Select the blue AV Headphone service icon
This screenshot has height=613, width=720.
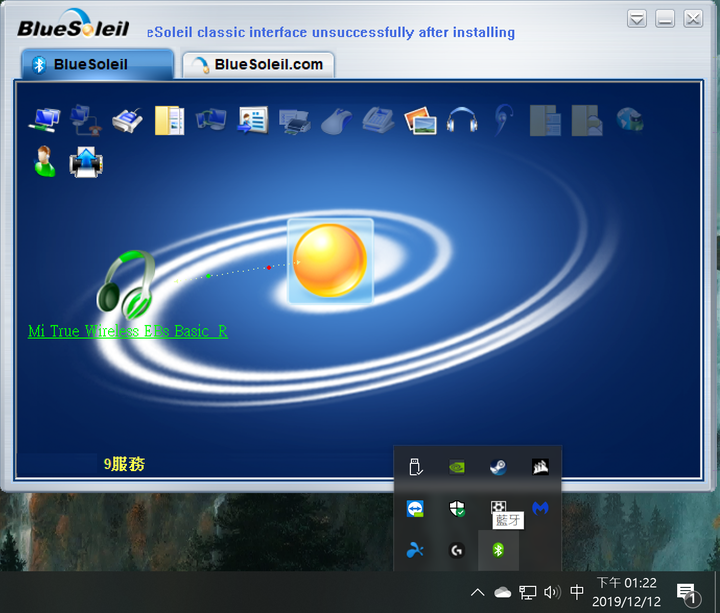[462, 120]
